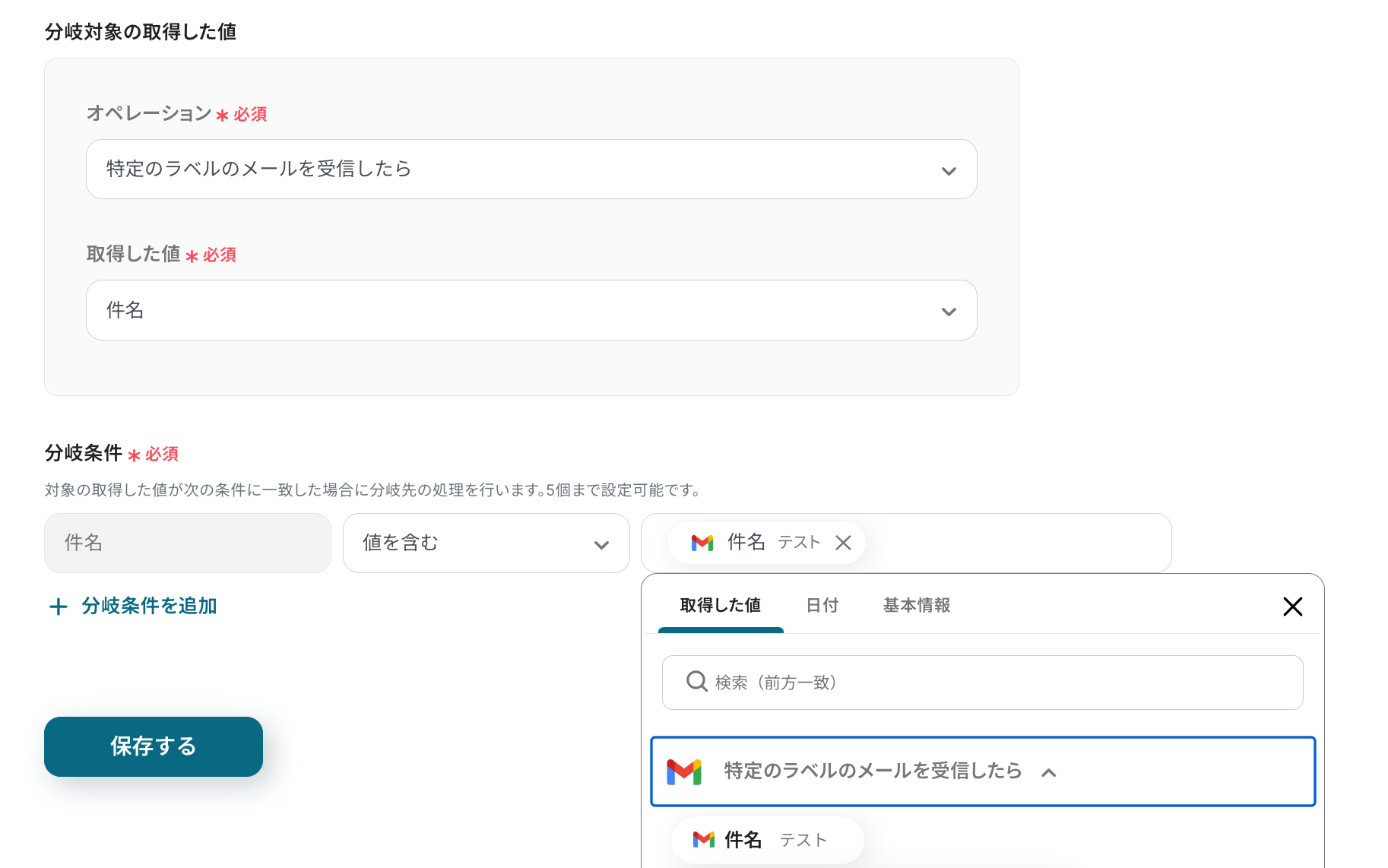Click the magnifier search icon
1388x868 pixels.
(696, 682)
